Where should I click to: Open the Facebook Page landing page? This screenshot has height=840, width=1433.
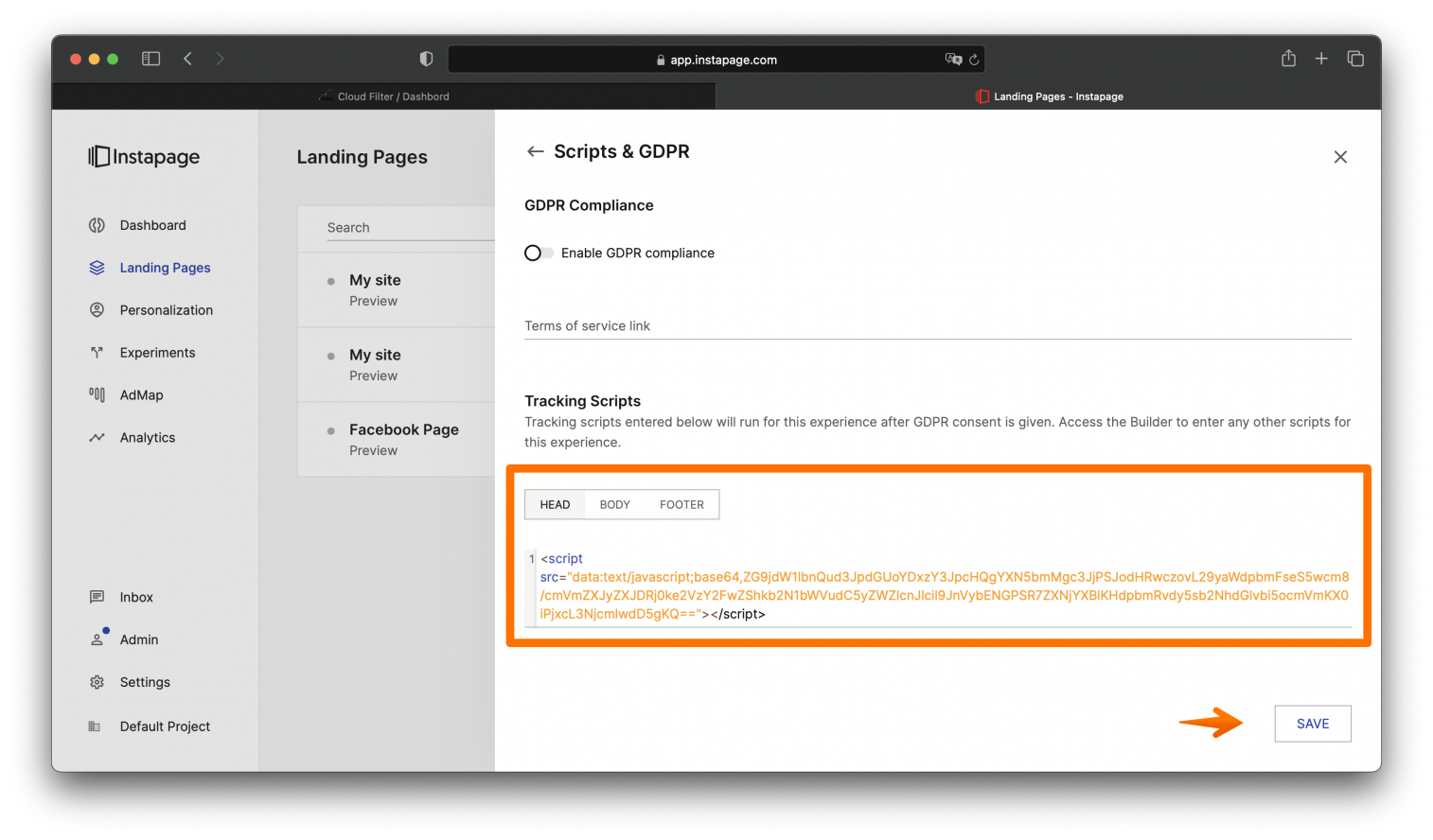(404, 429)
